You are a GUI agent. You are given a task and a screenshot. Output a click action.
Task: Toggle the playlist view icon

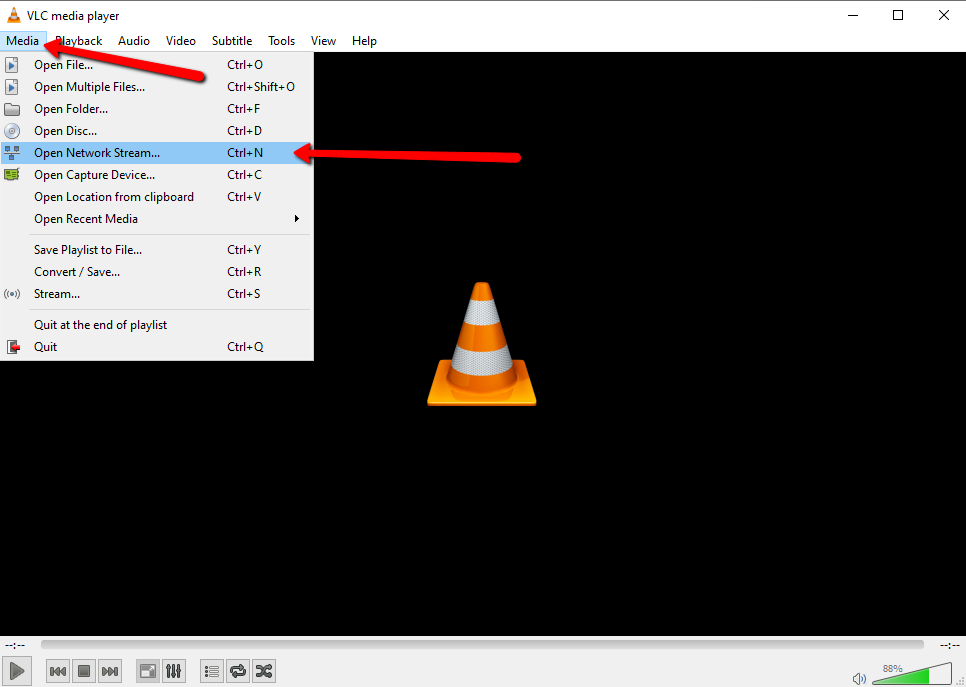212,671
